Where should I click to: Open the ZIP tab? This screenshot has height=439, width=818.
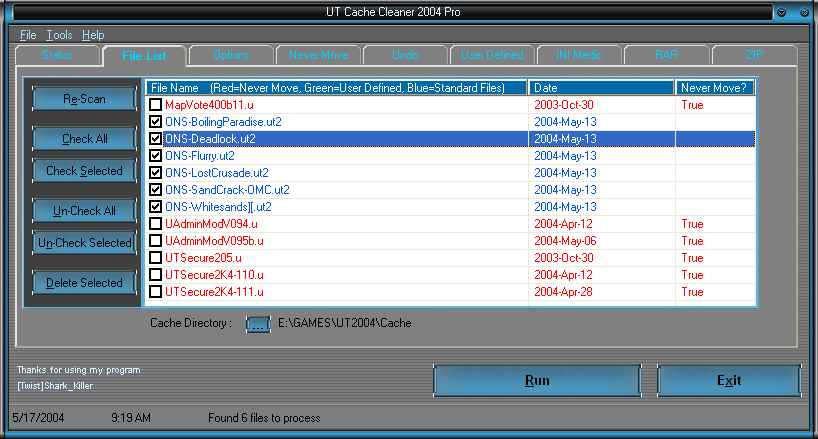[754, 55]
